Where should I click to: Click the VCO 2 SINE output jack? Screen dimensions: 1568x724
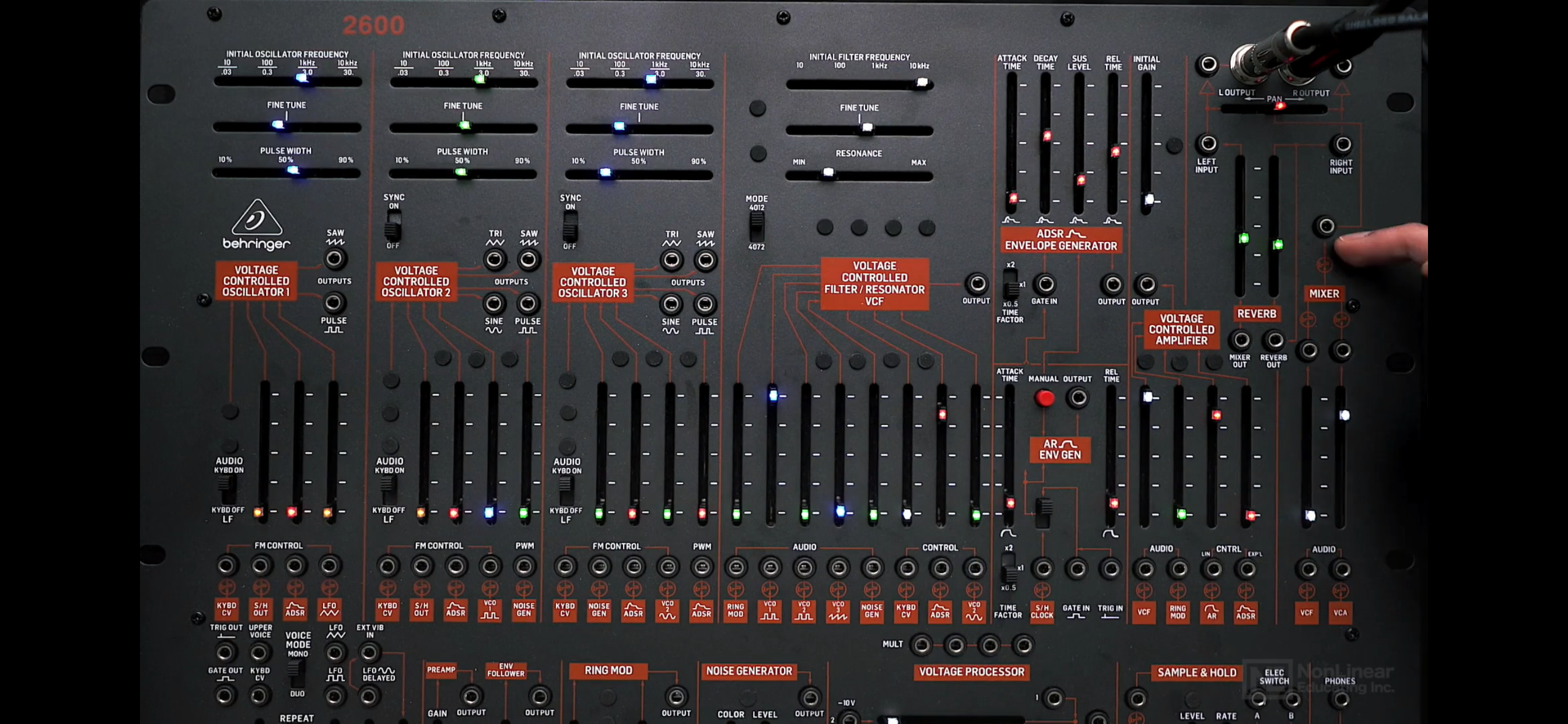[494, 304]
